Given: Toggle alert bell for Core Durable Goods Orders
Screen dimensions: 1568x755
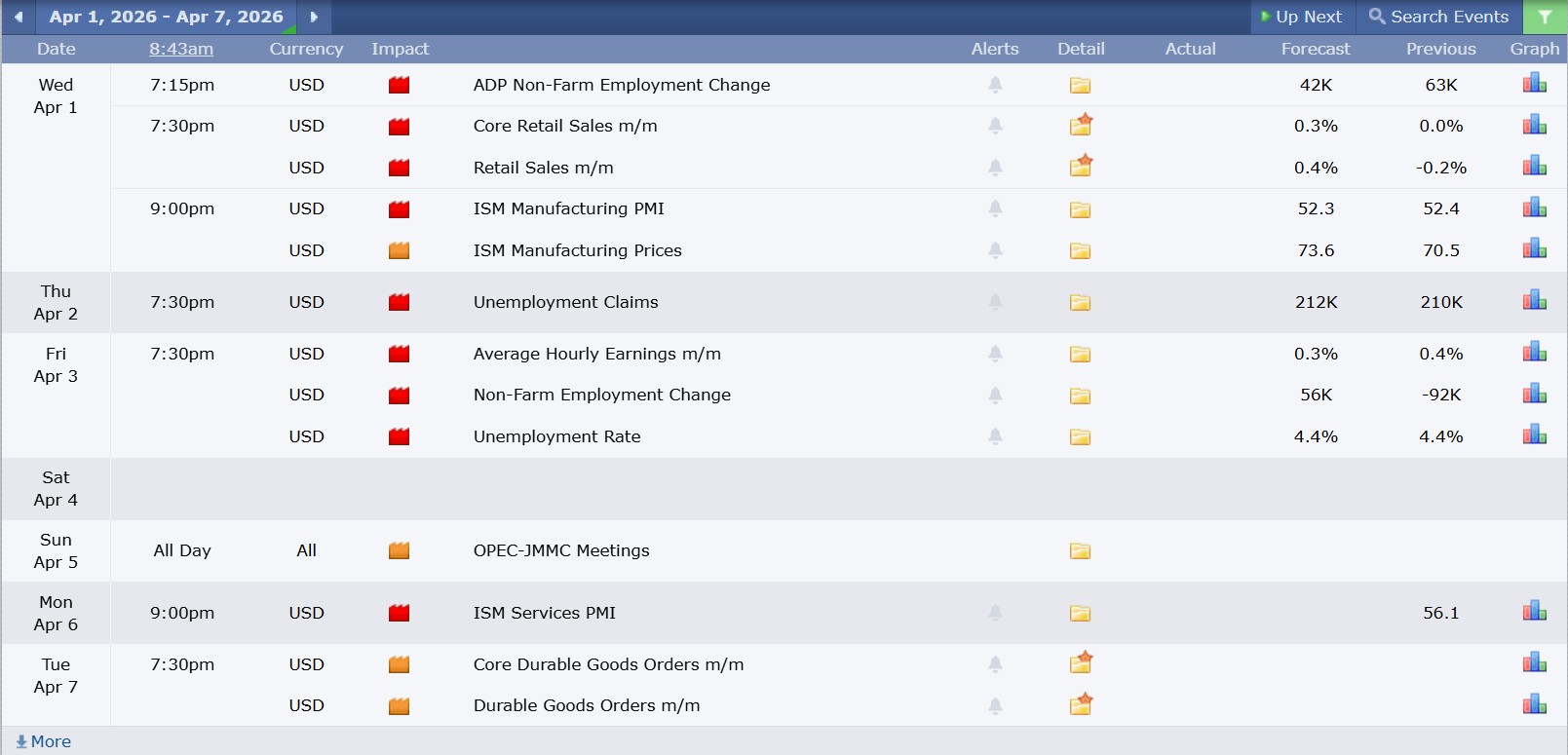Looking at the screenshot, I should [995, 664].
